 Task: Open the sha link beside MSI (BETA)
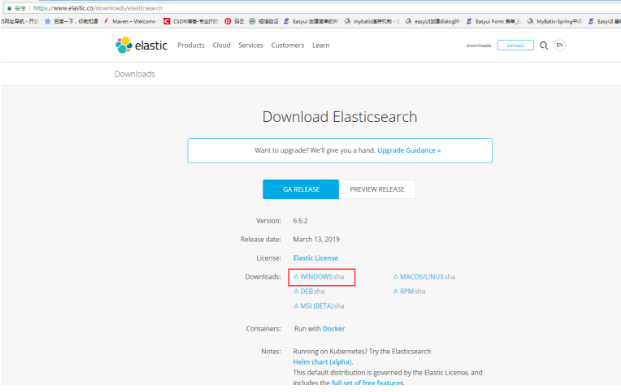[339, 306]
